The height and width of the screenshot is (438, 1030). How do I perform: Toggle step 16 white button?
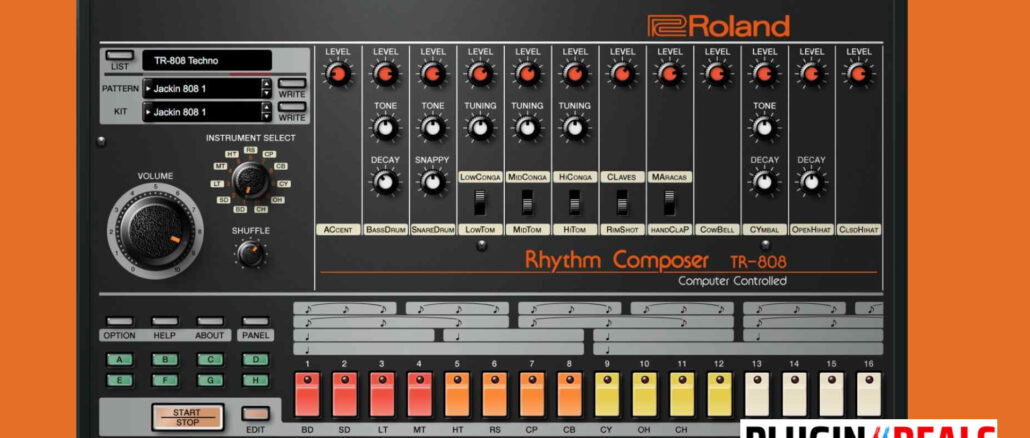tap(868, 394)
